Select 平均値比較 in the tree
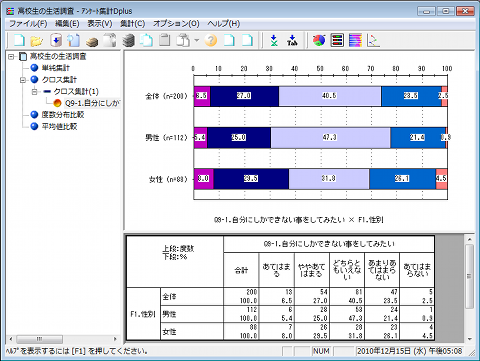Viewport: 480px width, 361px height. coord(59,126)
